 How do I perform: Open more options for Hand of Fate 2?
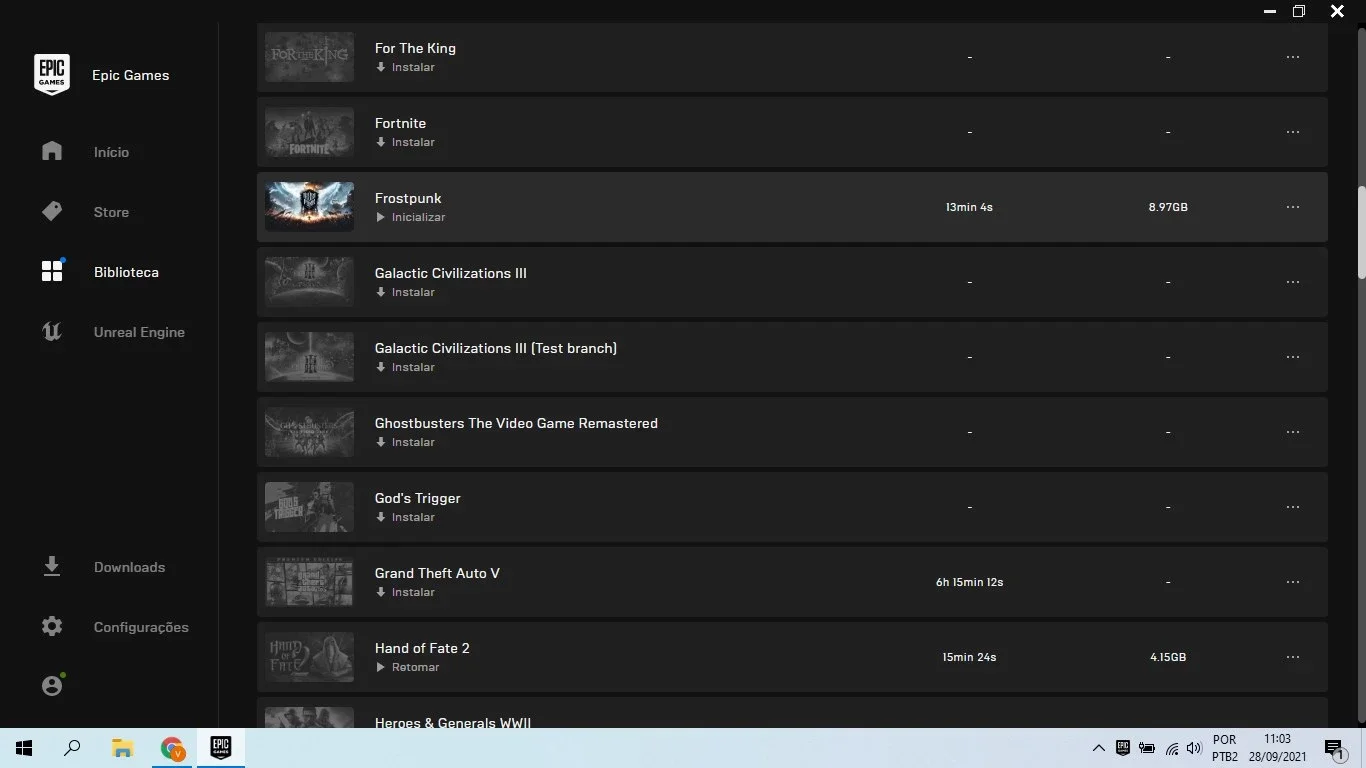click(x=1293, y=657)
